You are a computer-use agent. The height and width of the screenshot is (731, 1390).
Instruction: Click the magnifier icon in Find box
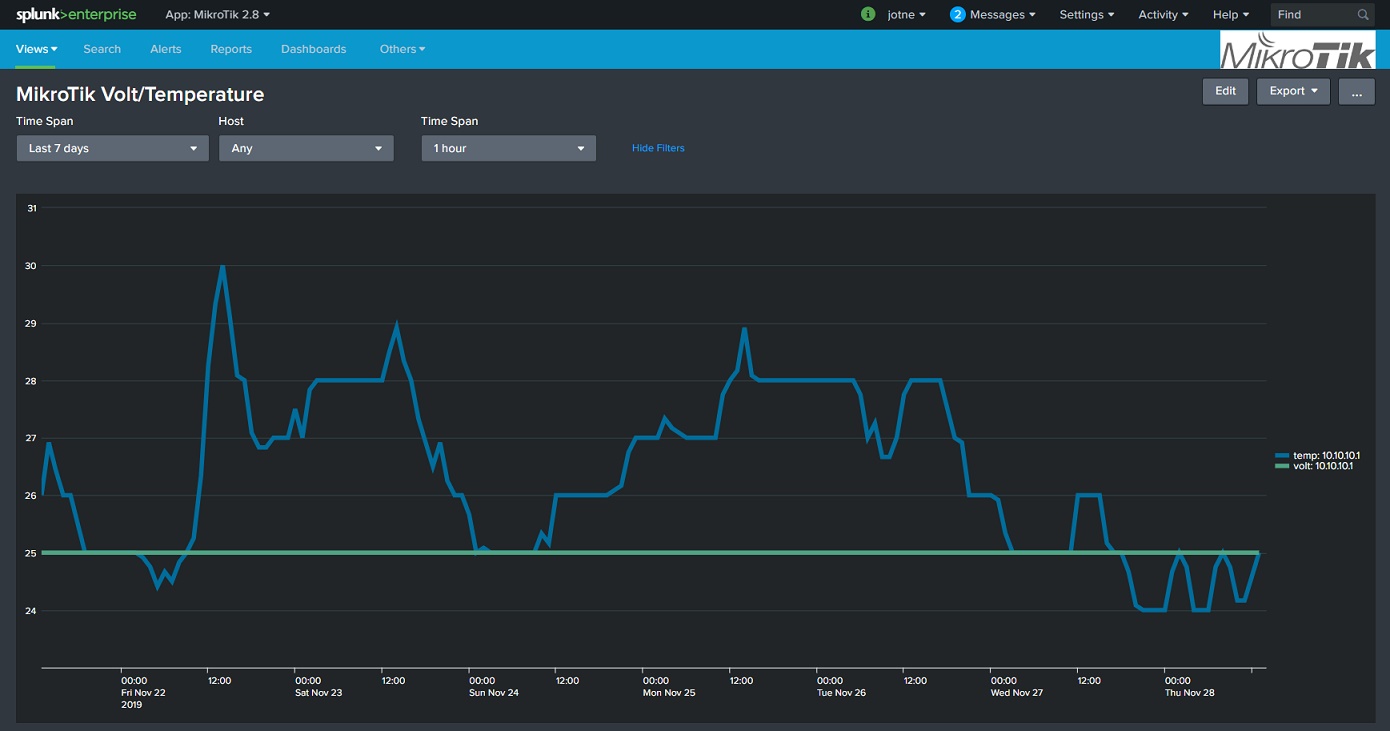pos(1363,15)
